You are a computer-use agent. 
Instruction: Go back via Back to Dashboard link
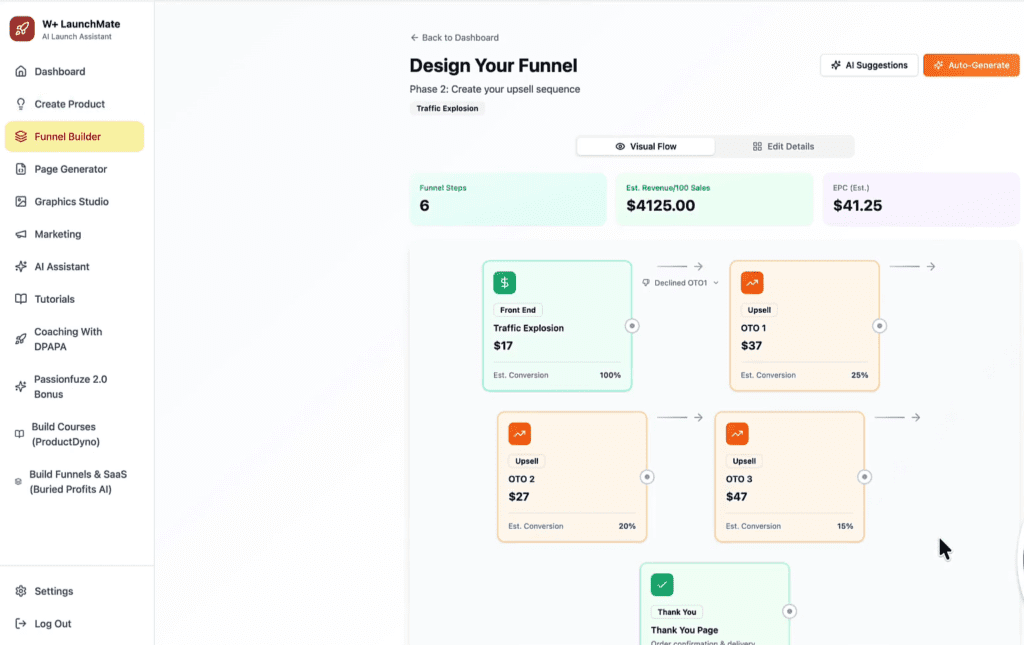(454, 38)
